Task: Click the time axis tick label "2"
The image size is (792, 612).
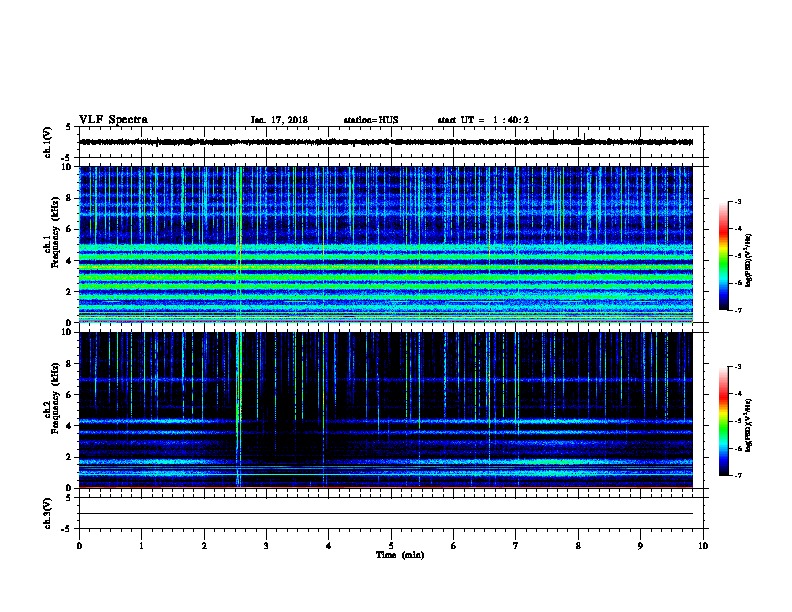Action: pyautogui.click(x=204, y=546)
